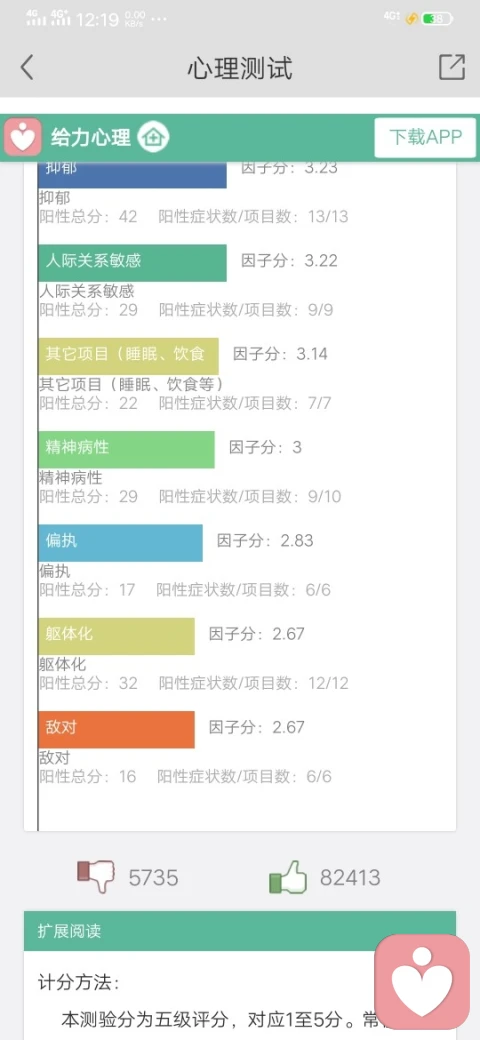The height and width of the screenshot is (1040, 480).
Task: Click the 下载APP button
Action: [425, 138]
